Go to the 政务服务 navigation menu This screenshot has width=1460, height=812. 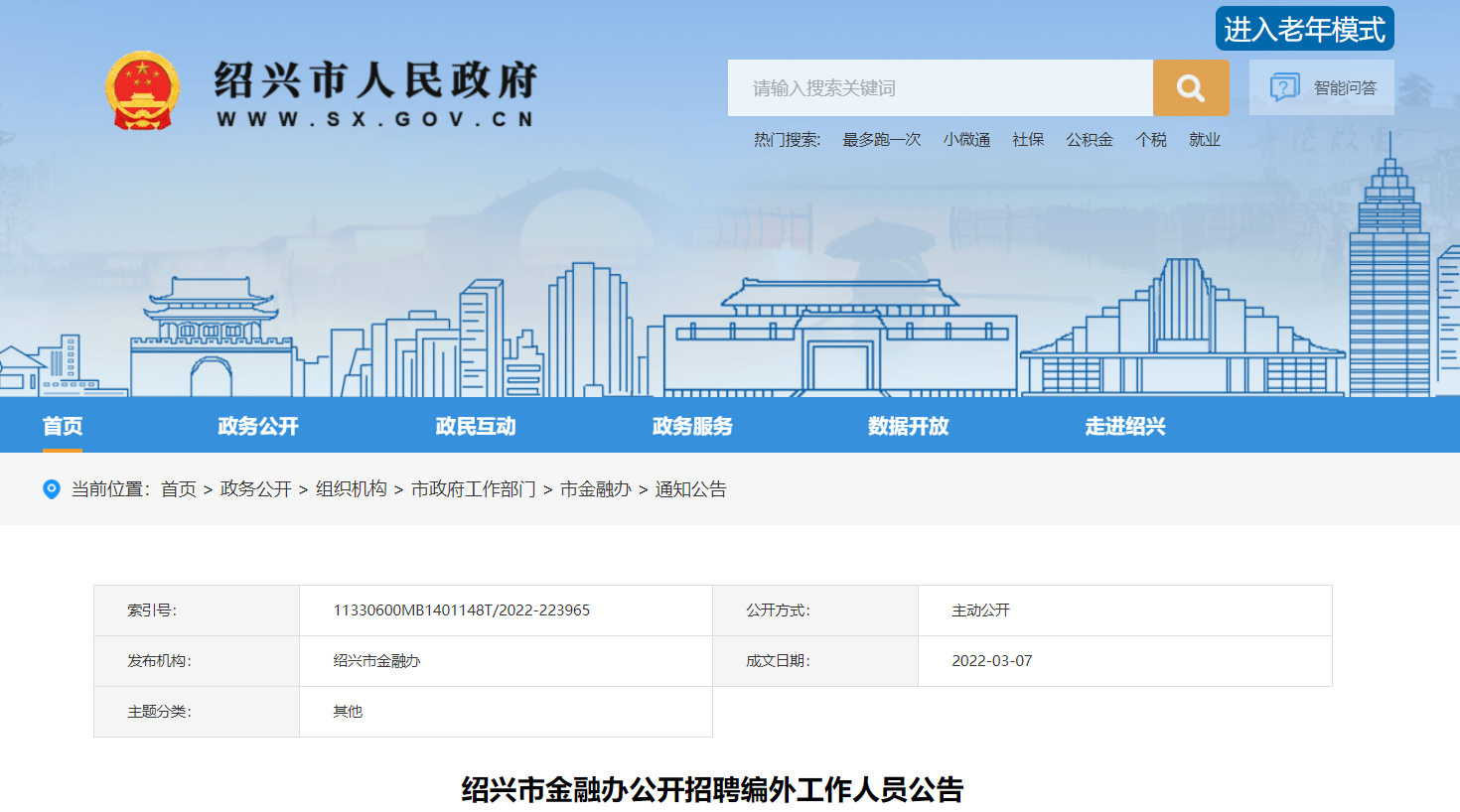pos(692,426)
